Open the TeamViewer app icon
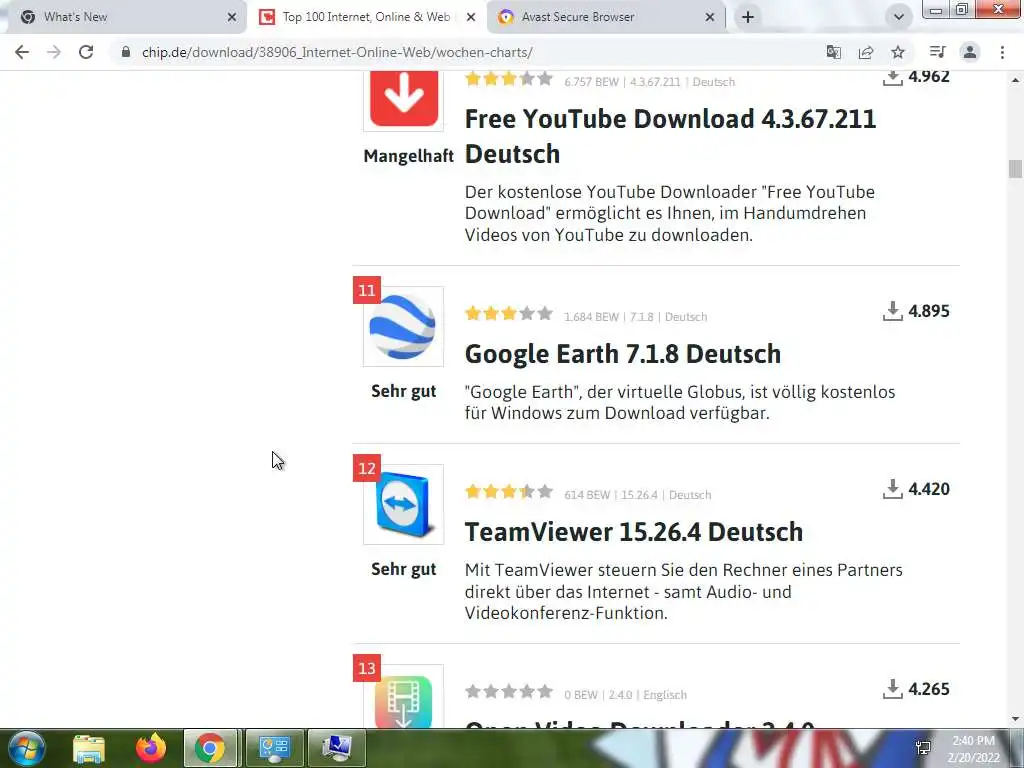Image resolution: width=1024 pixels, height=768 pixels. 403,504
